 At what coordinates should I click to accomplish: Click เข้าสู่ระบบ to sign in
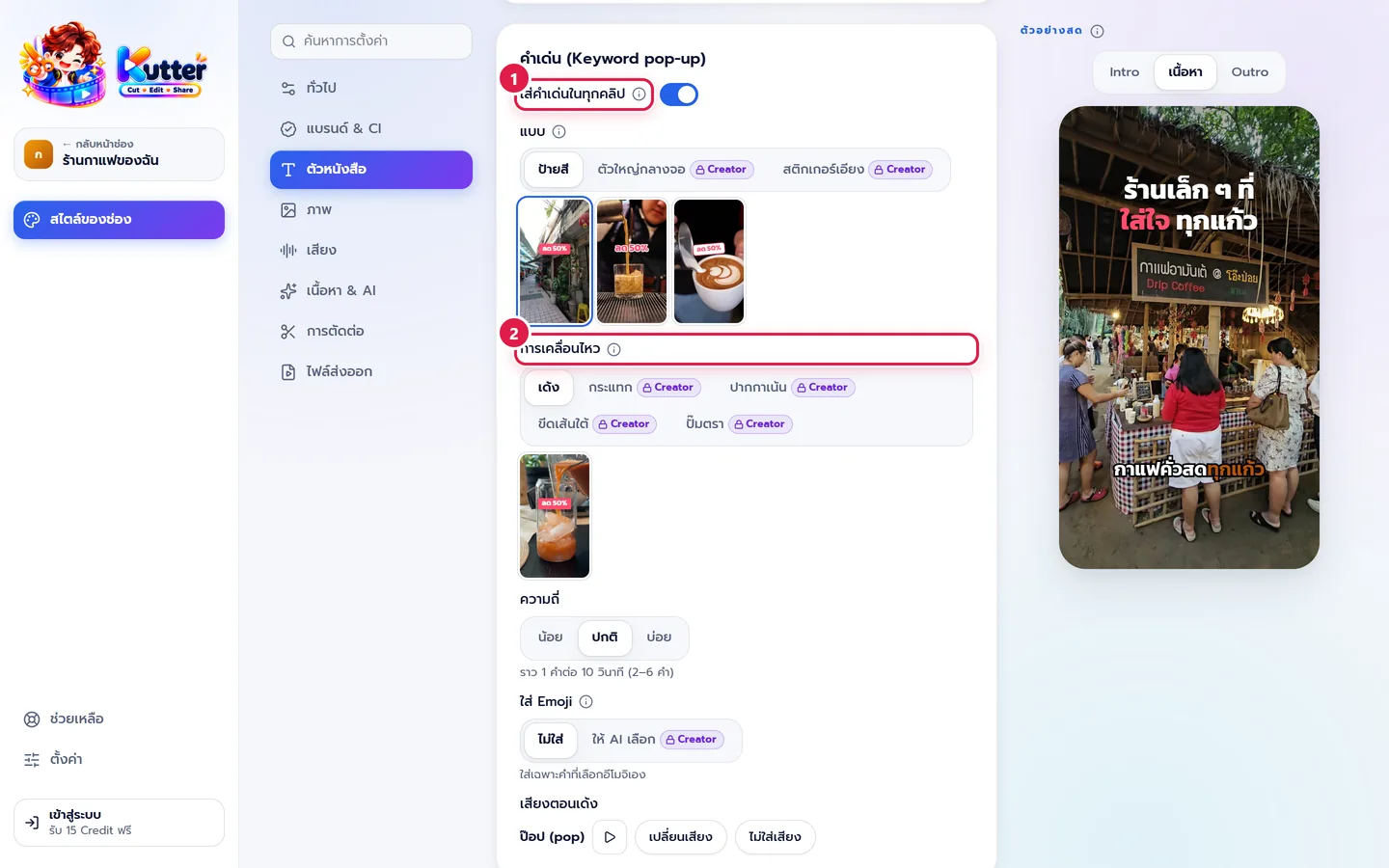pos(119,823)
